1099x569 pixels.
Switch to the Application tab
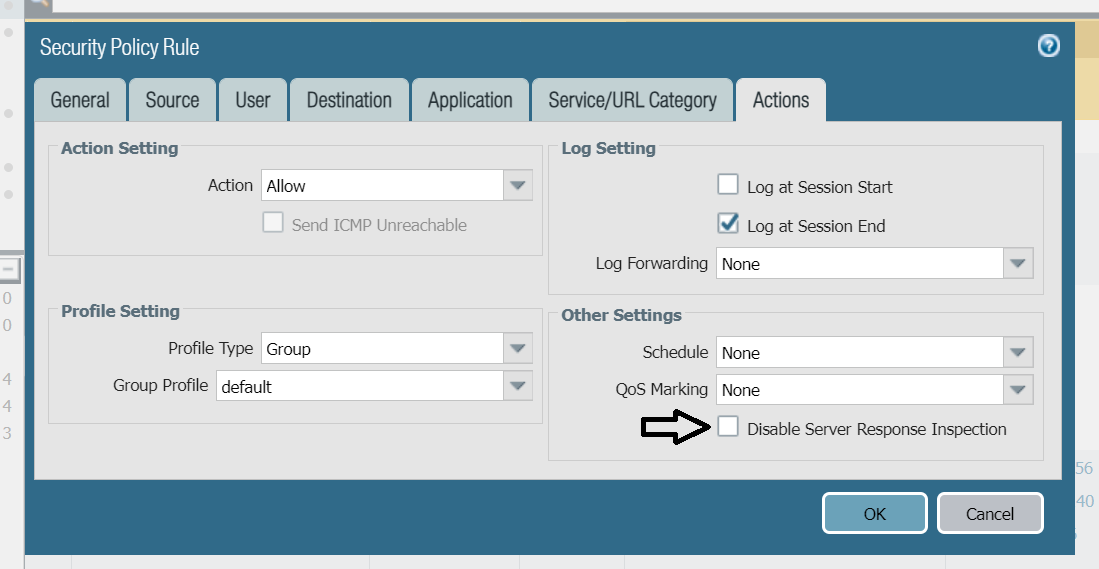click(x=470, y=100)
